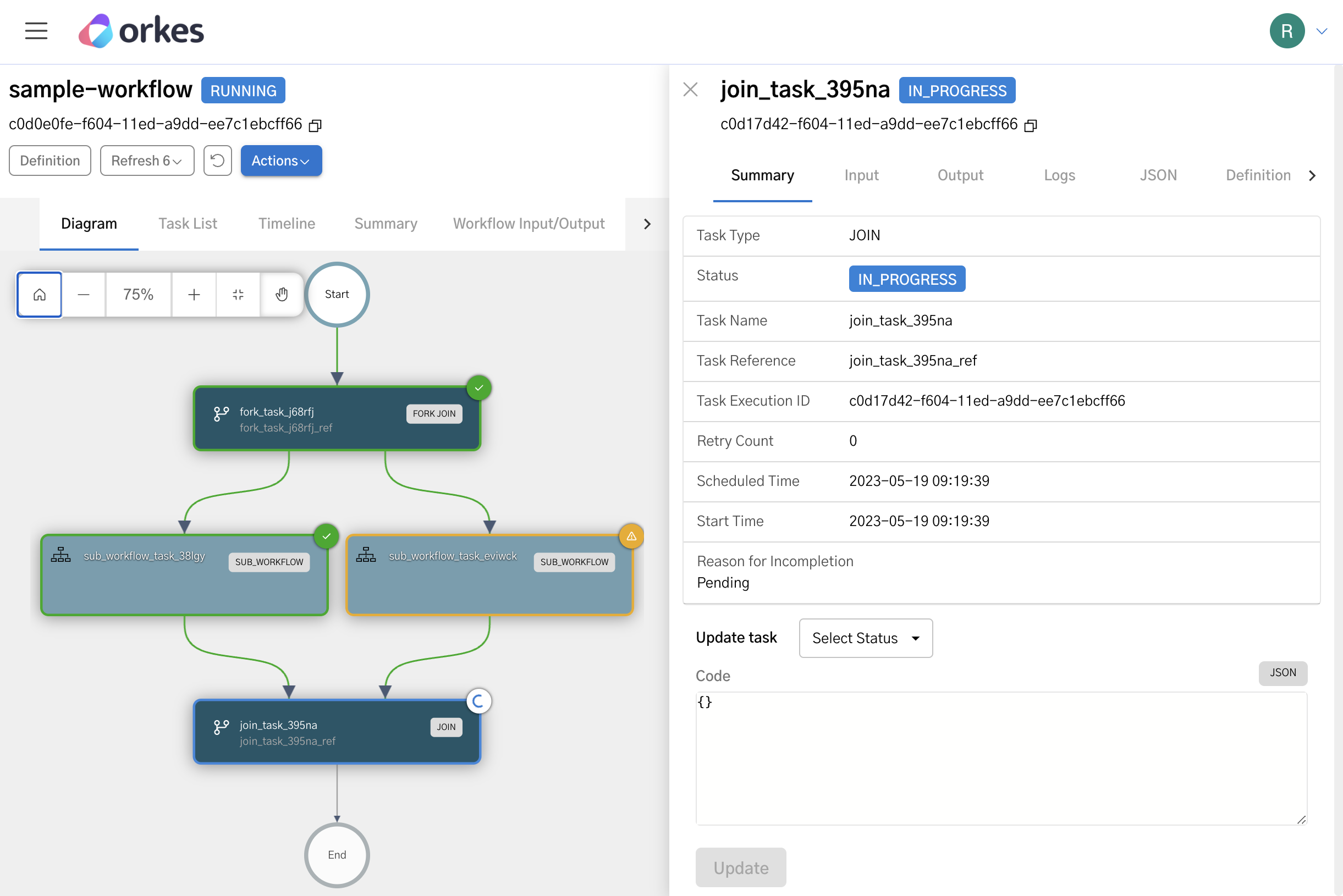Open the Logs tab in task panel
This screenshot has width=1343, height=896.
point(1059,175)
